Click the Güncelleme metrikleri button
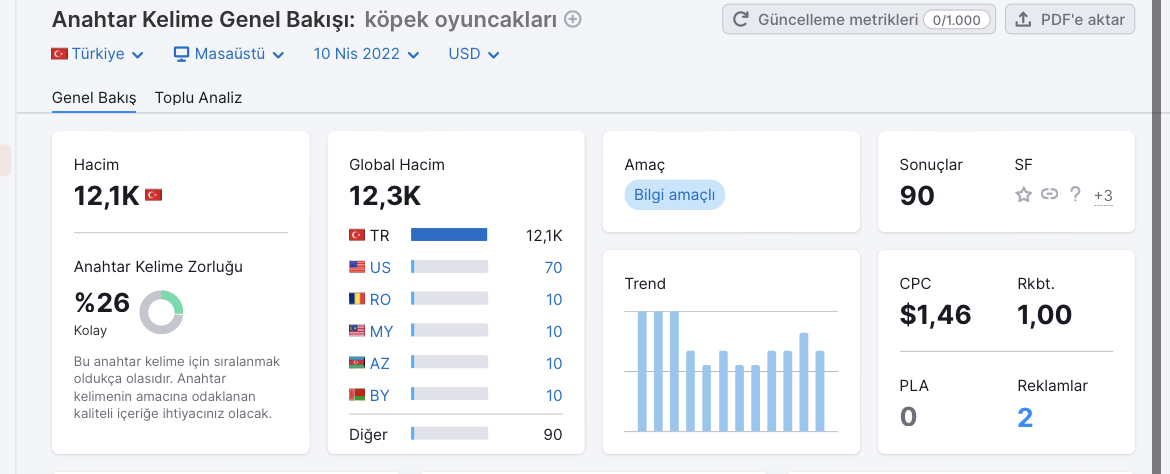This screenshot has width=1170, height=474. [858, 19]
